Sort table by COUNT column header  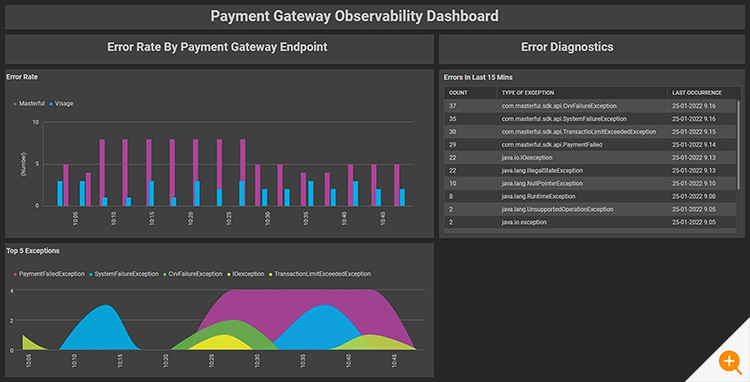(x=471, y=93)
